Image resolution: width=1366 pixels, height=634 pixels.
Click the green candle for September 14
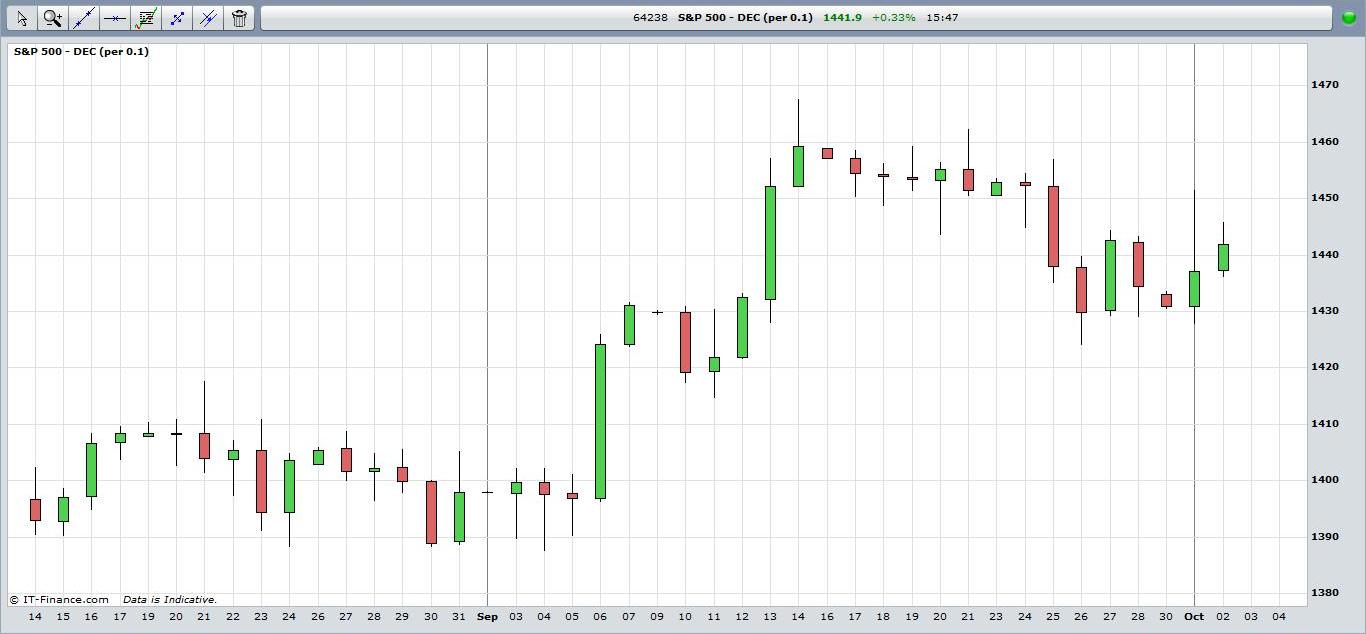(x=798, y=166)
